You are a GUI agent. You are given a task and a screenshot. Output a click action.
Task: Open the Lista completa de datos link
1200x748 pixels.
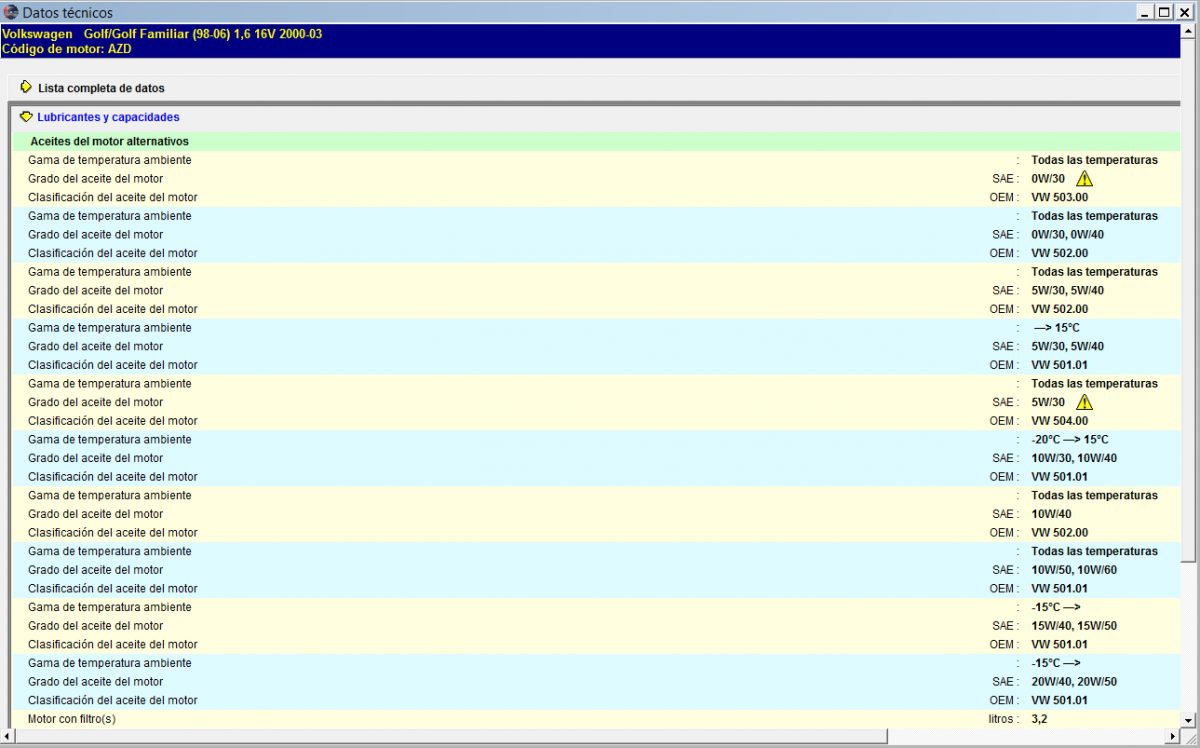(101, 88)
